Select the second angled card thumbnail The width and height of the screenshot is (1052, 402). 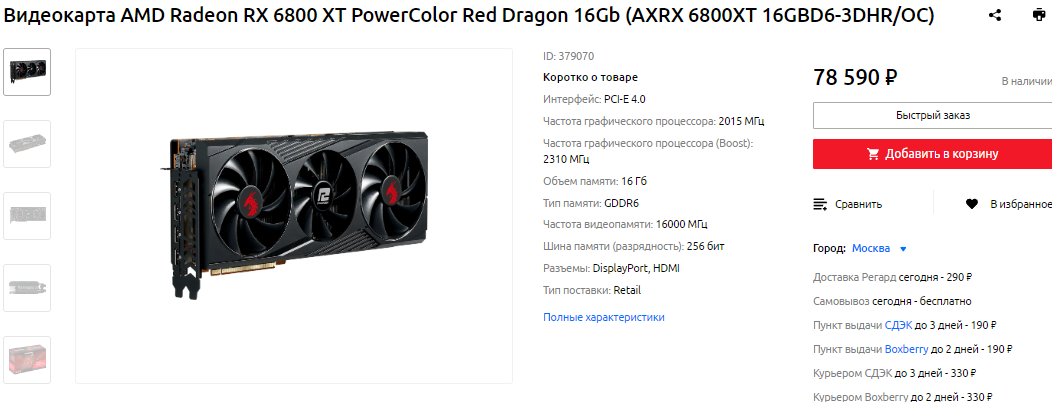[x=27, y=144]
